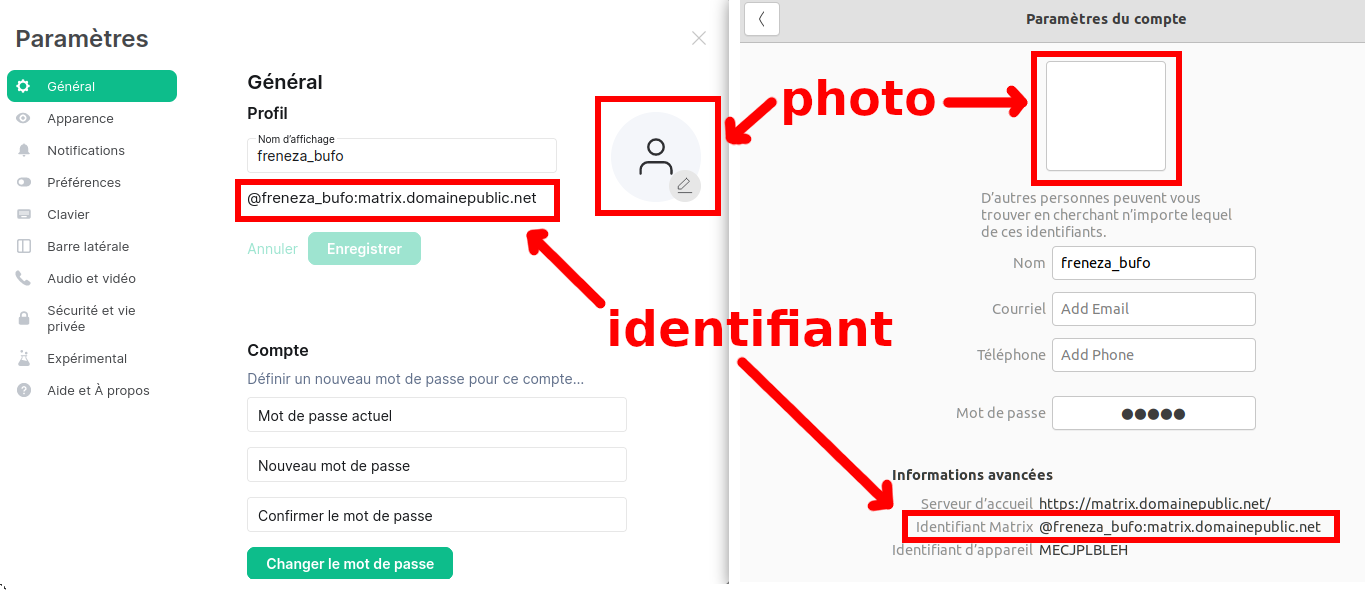Click the Notifications bell icon
The height and width of the screenshot is (591, 1365).
(x=24, y=150)
